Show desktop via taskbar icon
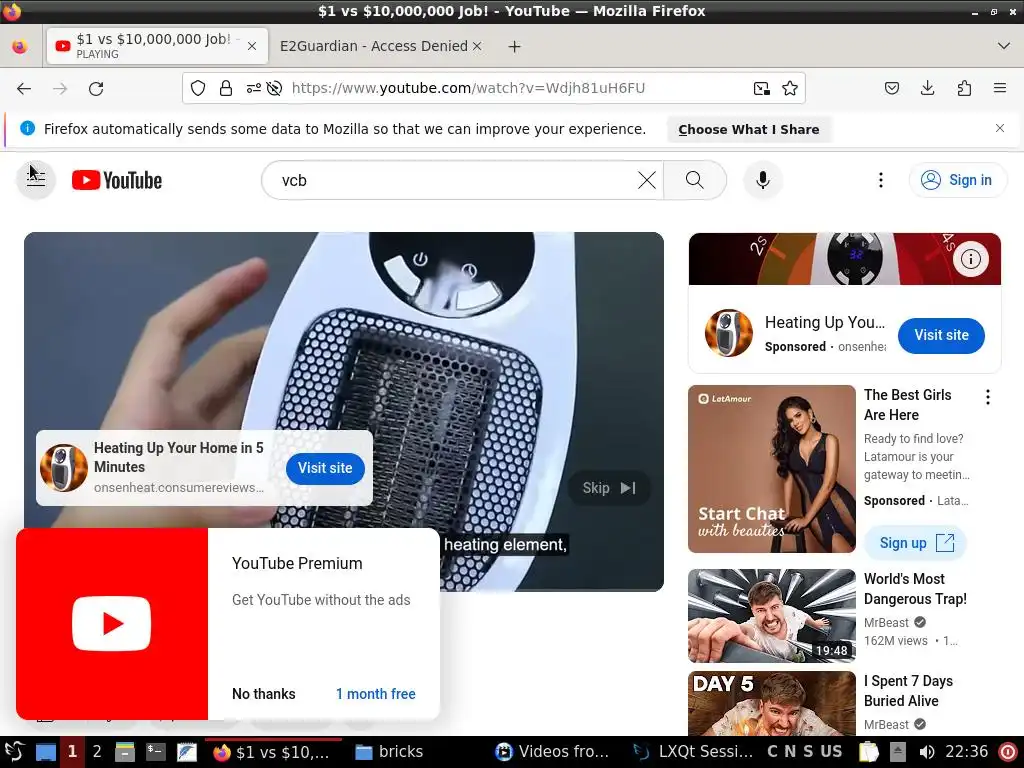The height and width of the screenshot is (768, 1024). coord(45,752)
